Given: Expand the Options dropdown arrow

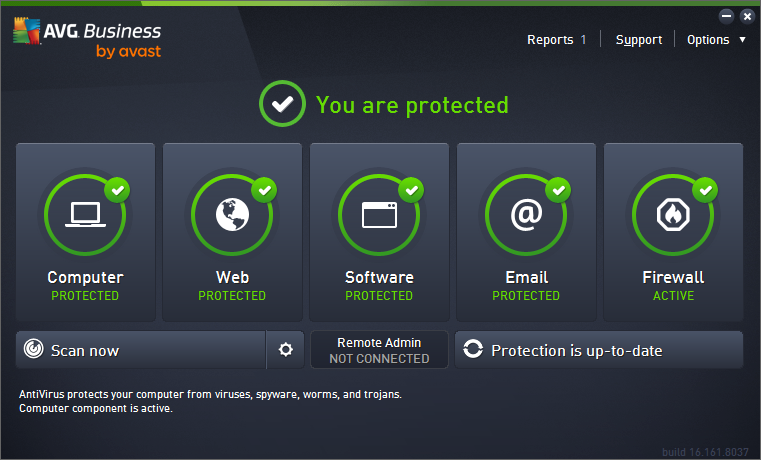Looking at the screenshot, I should (742, 40).
